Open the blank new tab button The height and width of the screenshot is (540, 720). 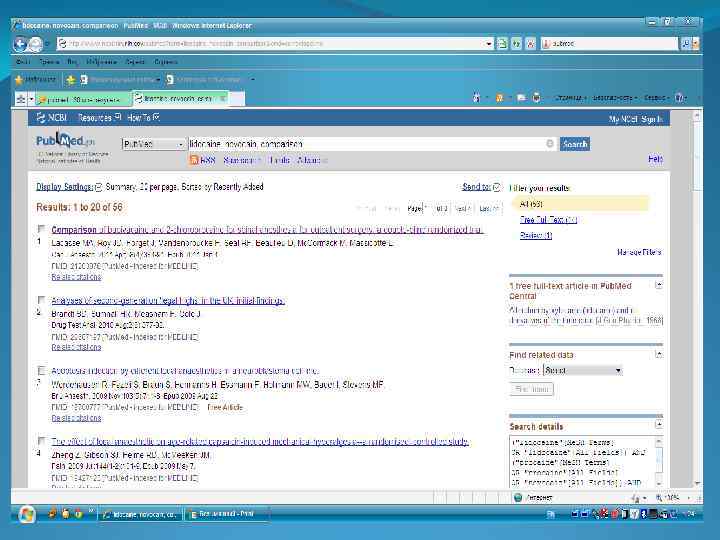(236, 98)
